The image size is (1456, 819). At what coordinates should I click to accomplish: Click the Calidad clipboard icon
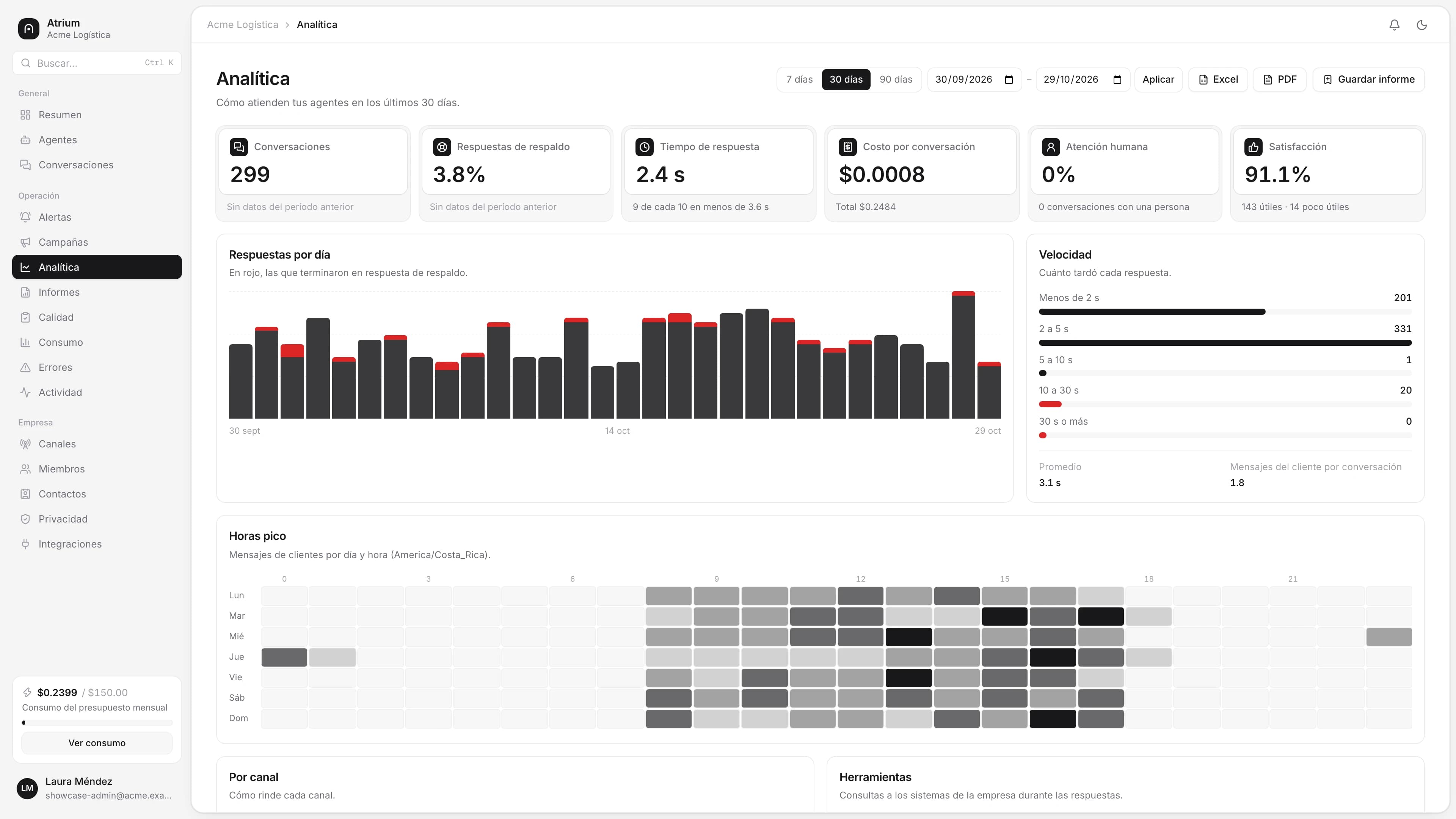25,317
